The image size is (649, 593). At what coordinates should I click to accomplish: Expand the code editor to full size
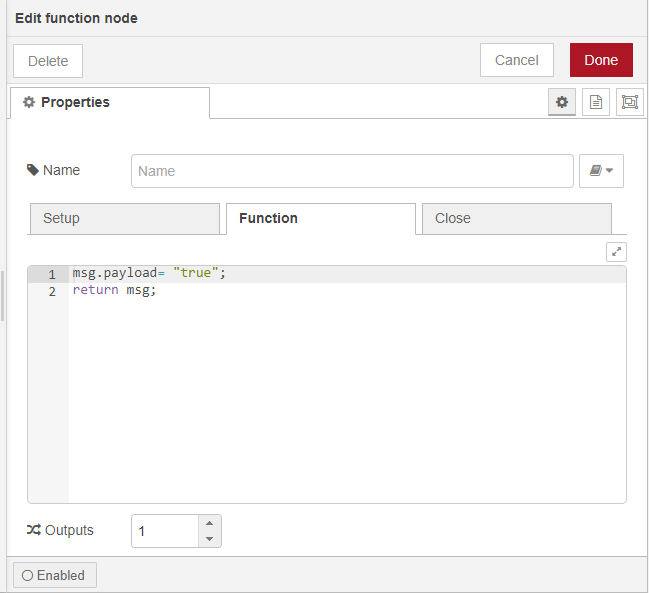click(x=616, y=252)
